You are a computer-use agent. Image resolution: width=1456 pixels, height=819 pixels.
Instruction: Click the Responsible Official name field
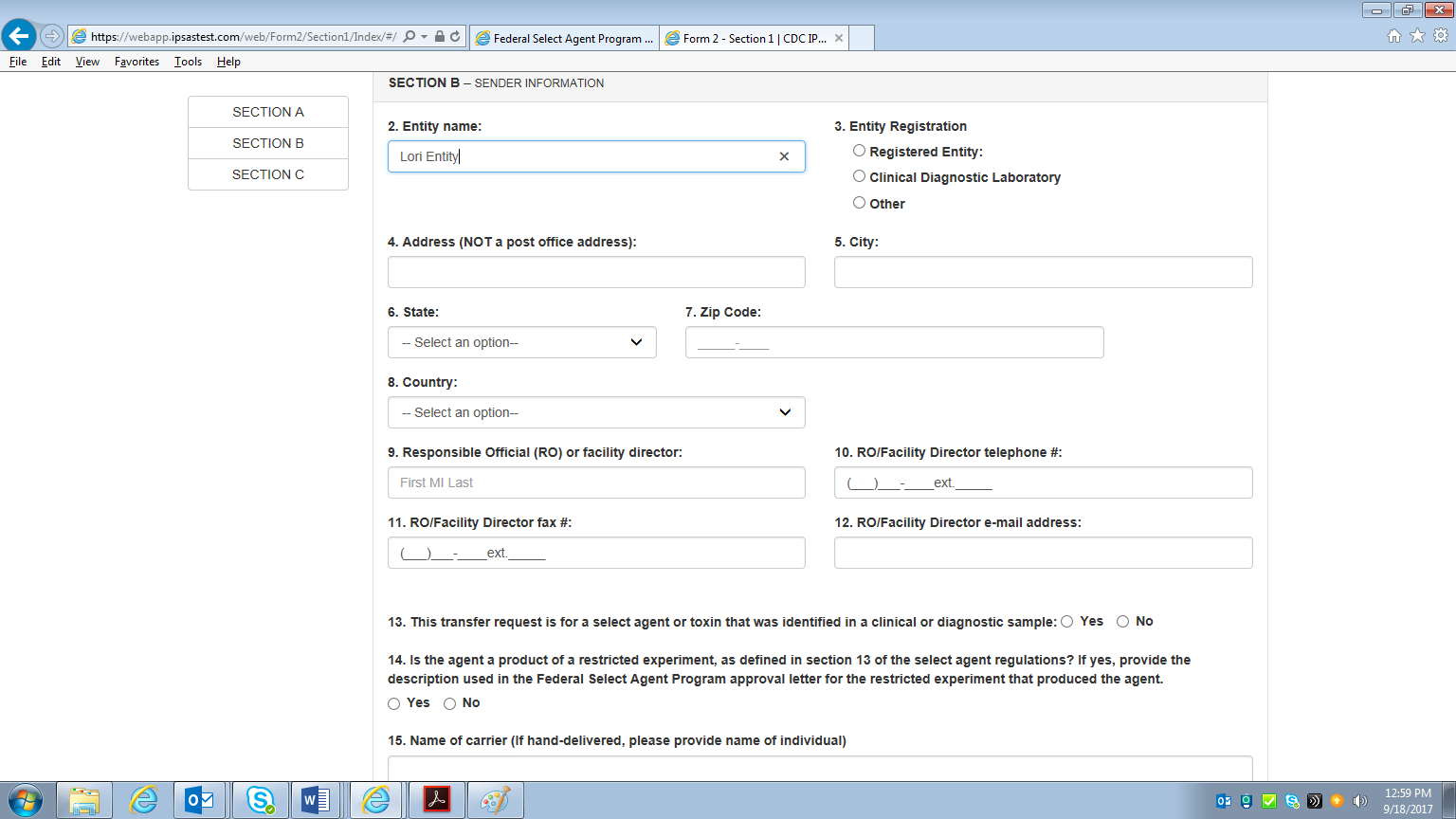pyautogui.click(x=596, y=482)
